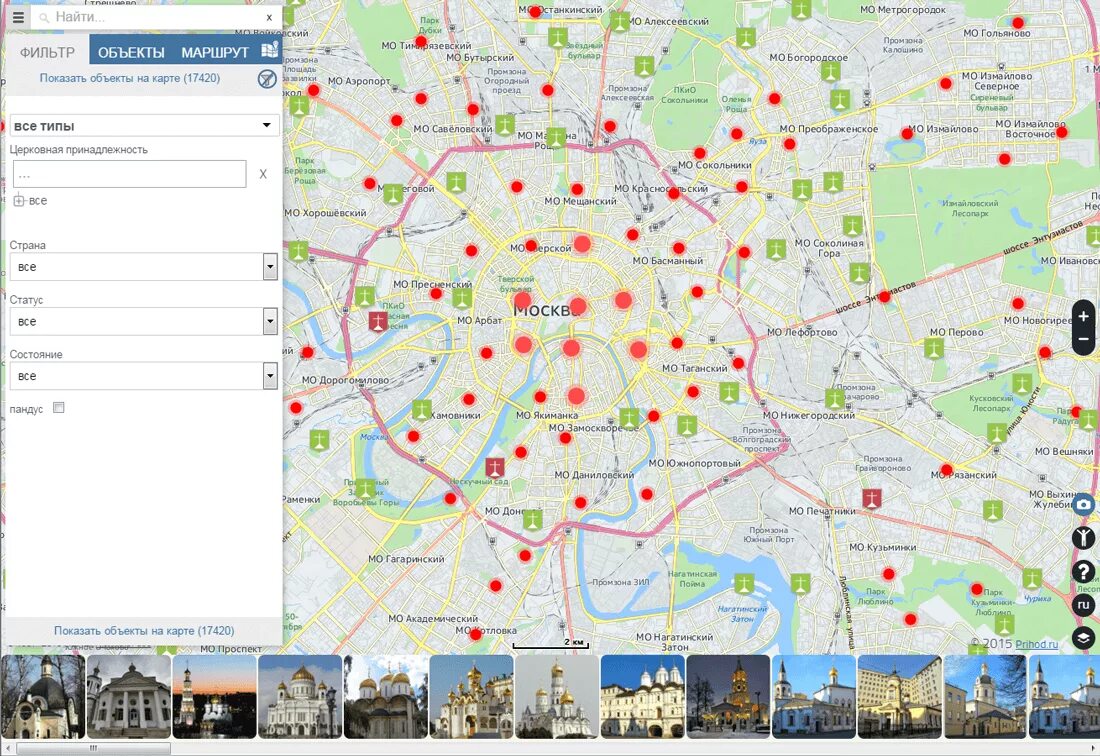Open the Состояние dropdown
The height and width of the screenshot is (756, 1100).
pos(145,376)
